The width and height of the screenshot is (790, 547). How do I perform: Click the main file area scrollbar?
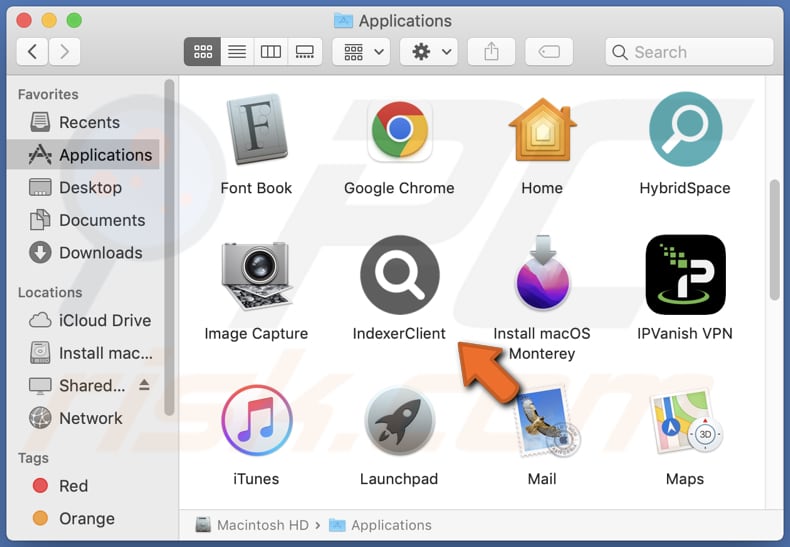[775, 240]
